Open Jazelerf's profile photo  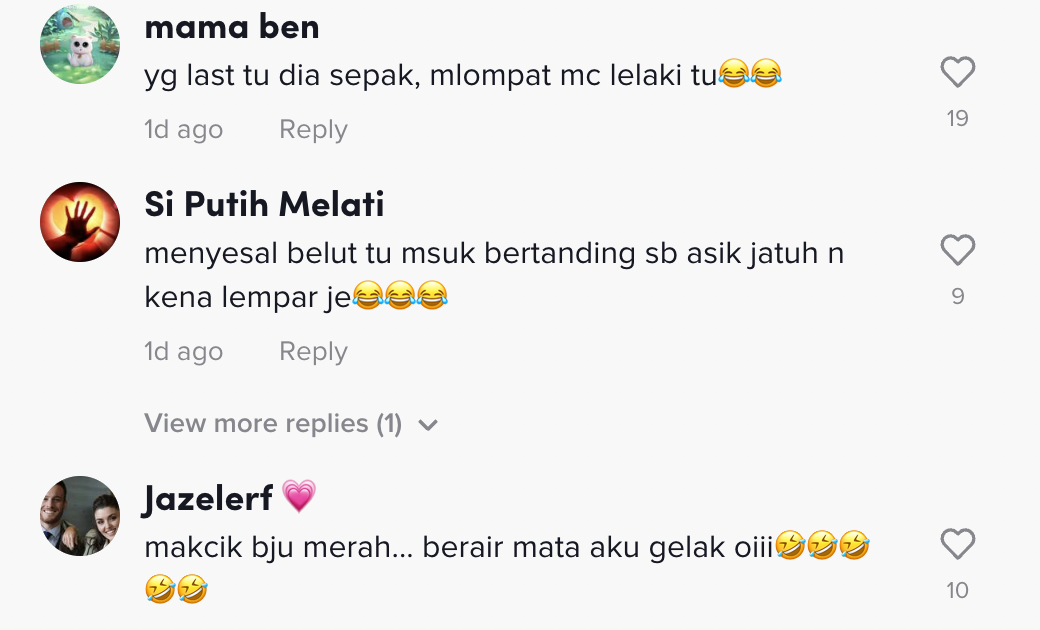pyautogui.click(x=80, y=515)
